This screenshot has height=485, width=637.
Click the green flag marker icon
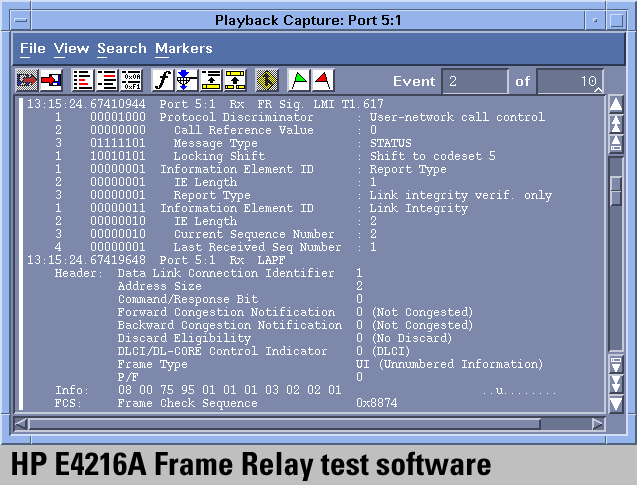[299, 80]
